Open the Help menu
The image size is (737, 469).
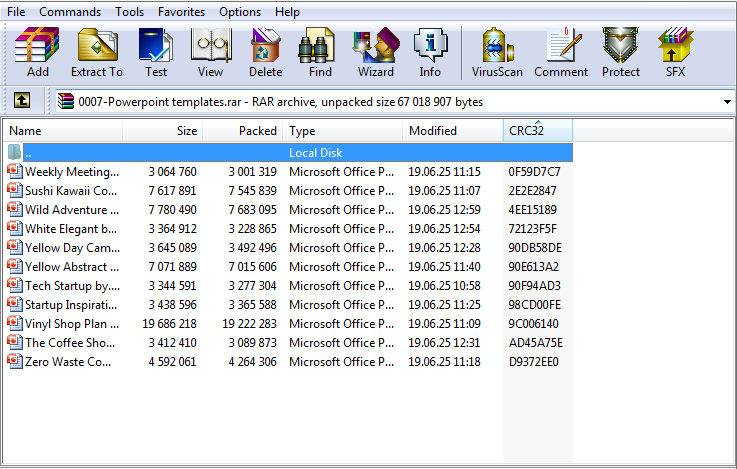click(287, 12)
